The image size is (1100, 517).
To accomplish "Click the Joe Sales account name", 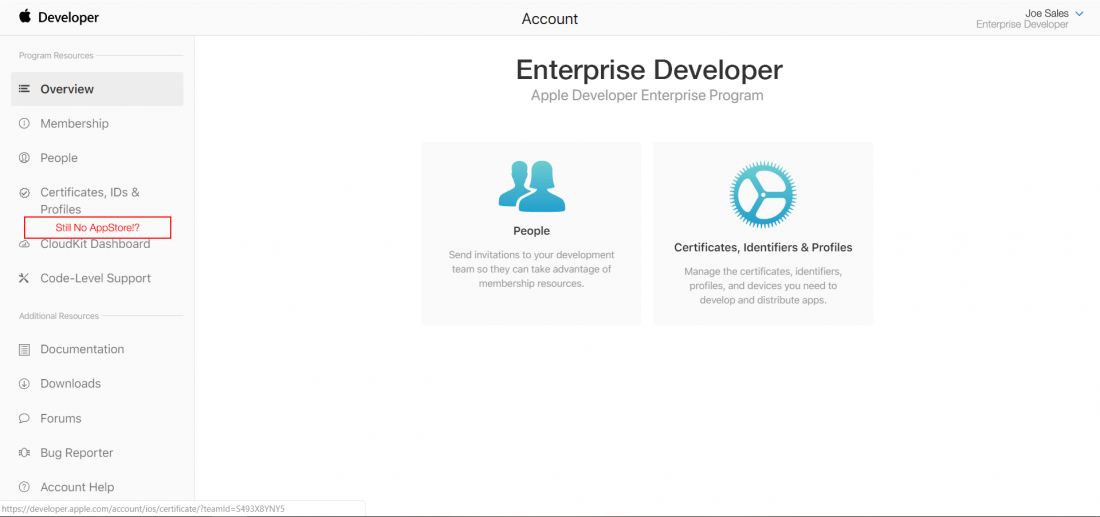I will pos(1047,13).
